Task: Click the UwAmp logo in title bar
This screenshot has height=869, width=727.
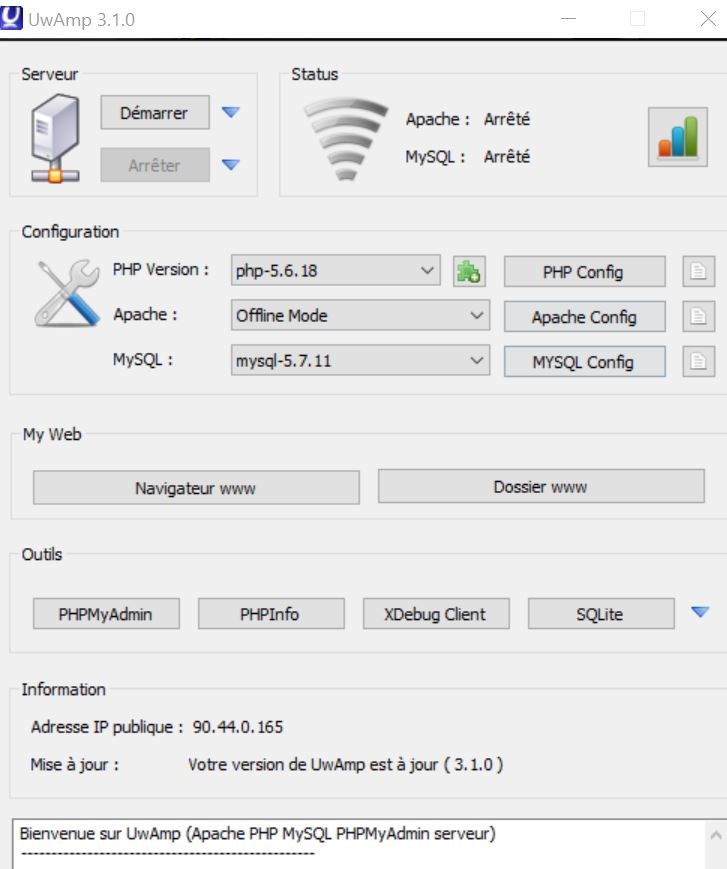Action: pyautogui.click(x=14, y=18)
